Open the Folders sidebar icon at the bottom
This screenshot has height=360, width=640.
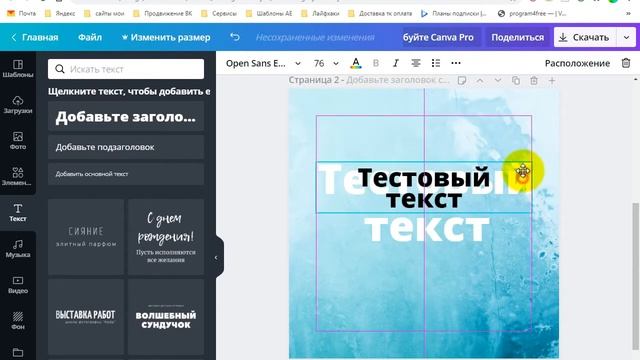[18, 352]
